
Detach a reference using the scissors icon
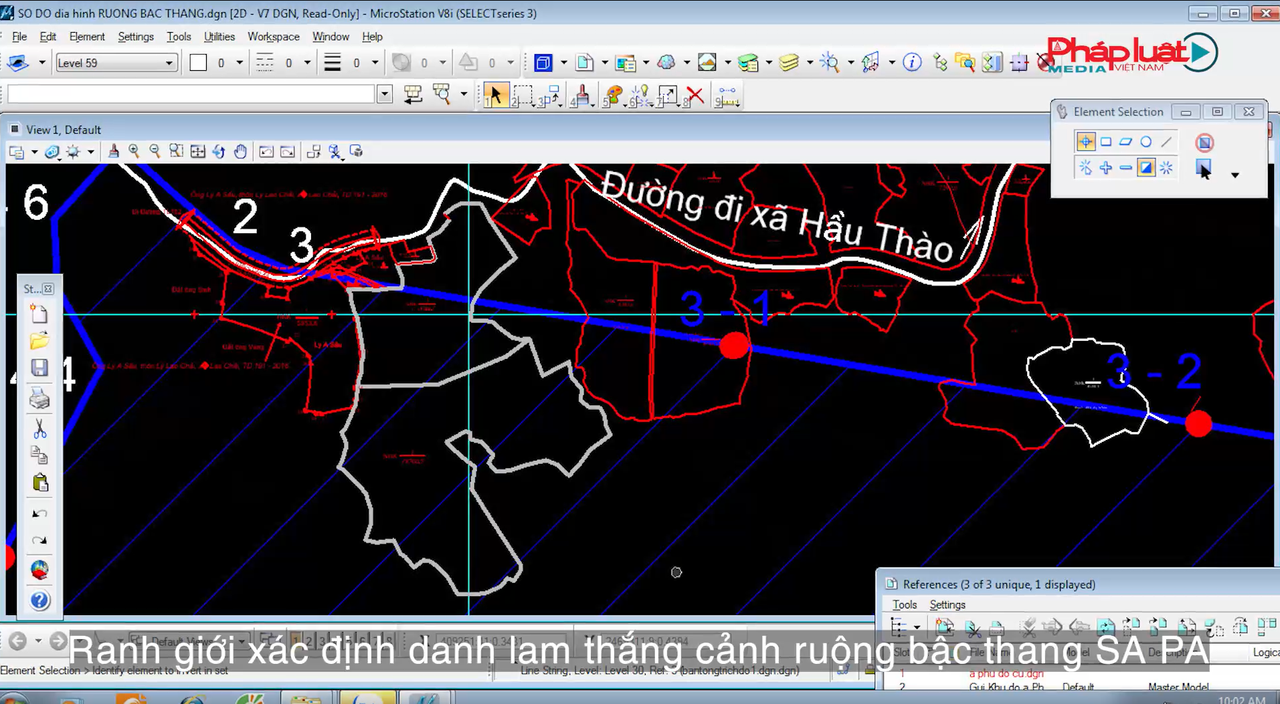coord(974,628)
